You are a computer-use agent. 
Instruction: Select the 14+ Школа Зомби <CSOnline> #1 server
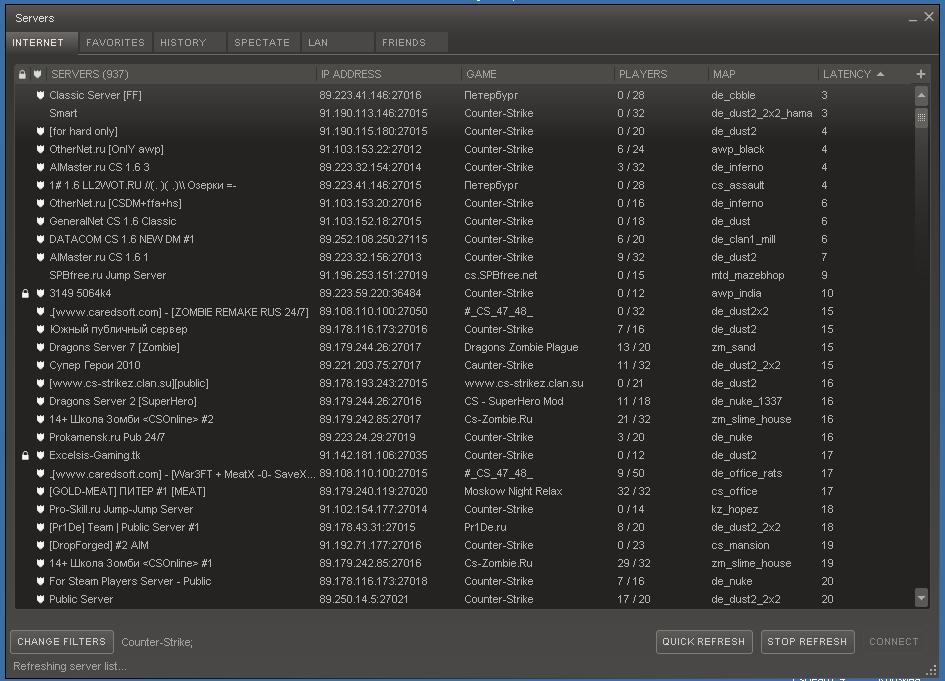click(x=464, y=563)
